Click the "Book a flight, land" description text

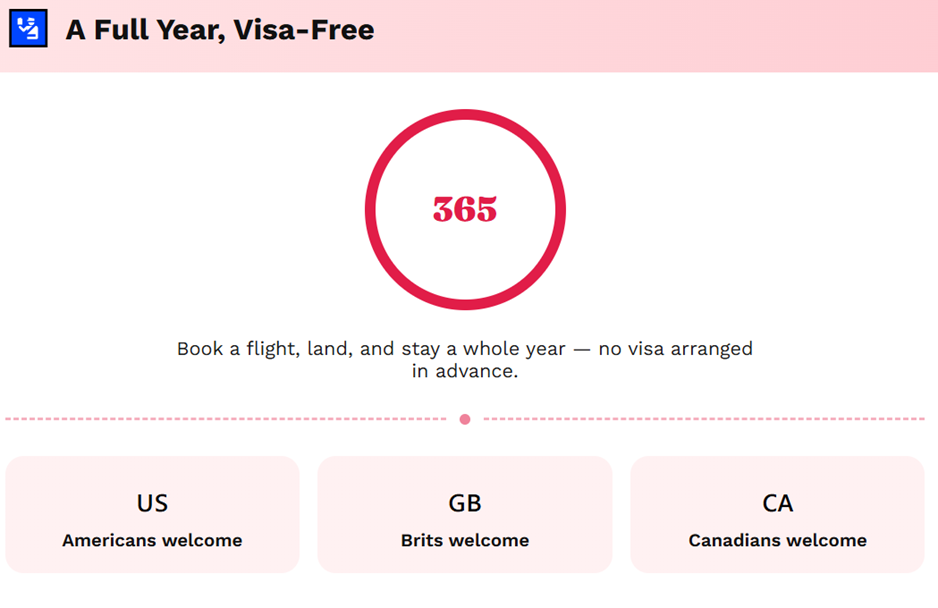[x=465, y=360]
